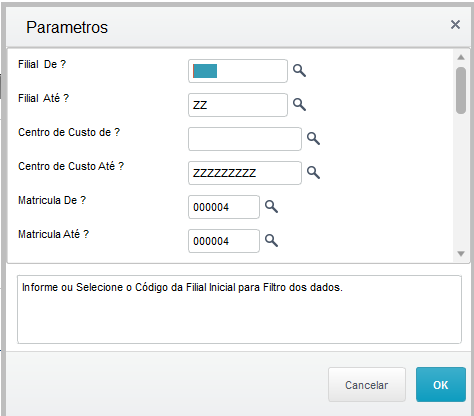The width and height of the screenshot is (474, 416).
Task: Click Centro de Custo Até field with ZZZZZZZZZ
Action: [x=245, y=173]
